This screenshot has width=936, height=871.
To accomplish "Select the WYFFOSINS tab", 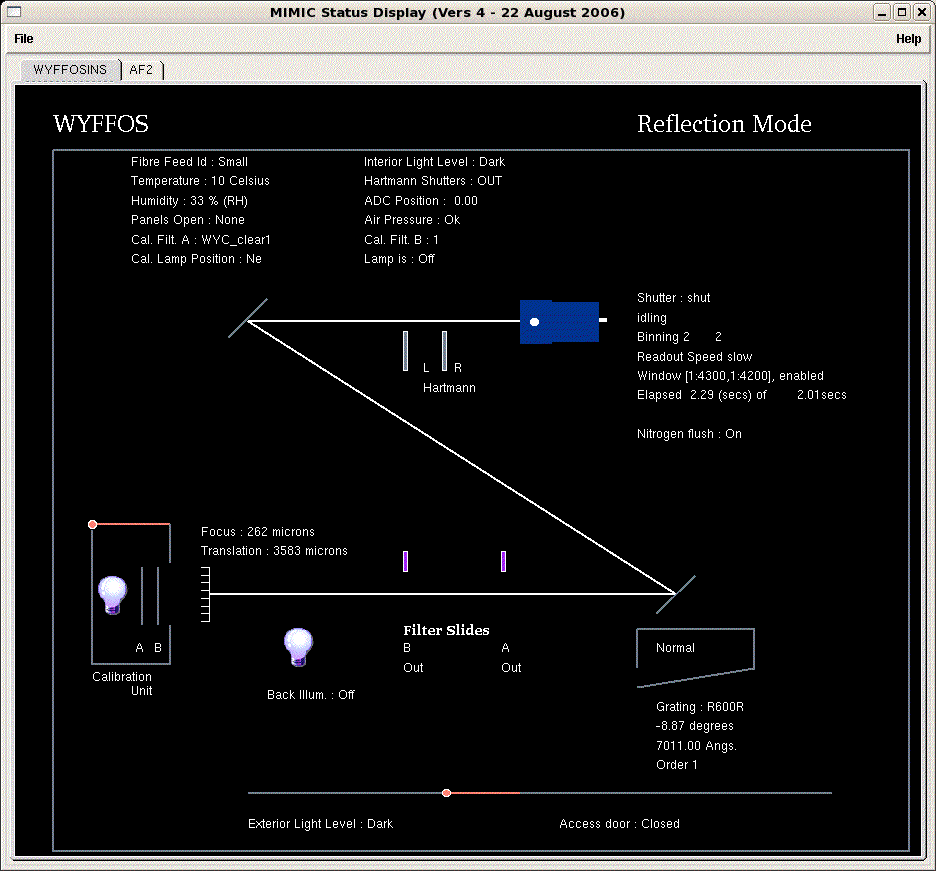I will point(69,70).
